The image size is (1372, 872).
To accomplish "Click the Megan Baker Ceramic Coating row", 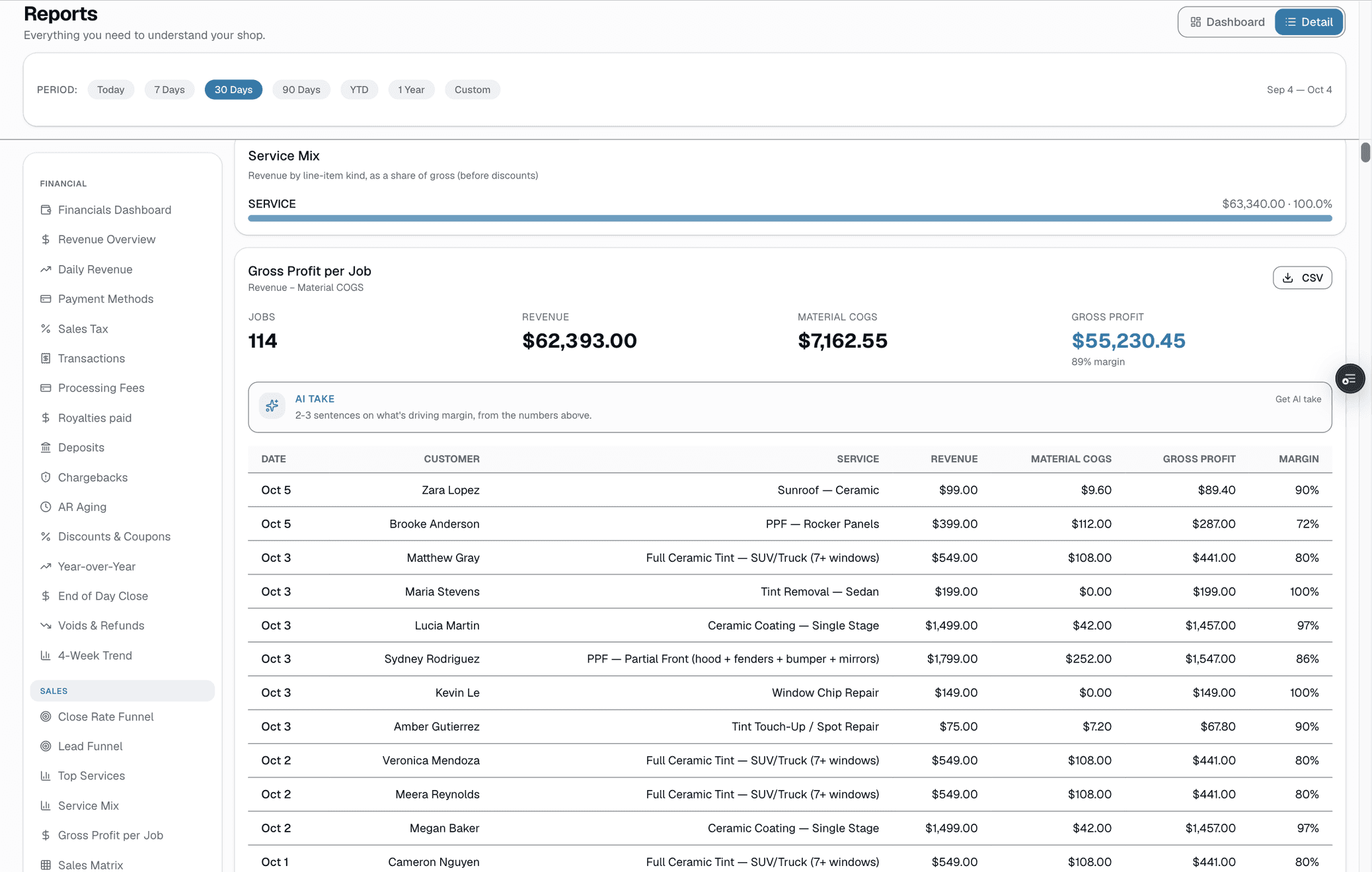I will tap(790, 828).
